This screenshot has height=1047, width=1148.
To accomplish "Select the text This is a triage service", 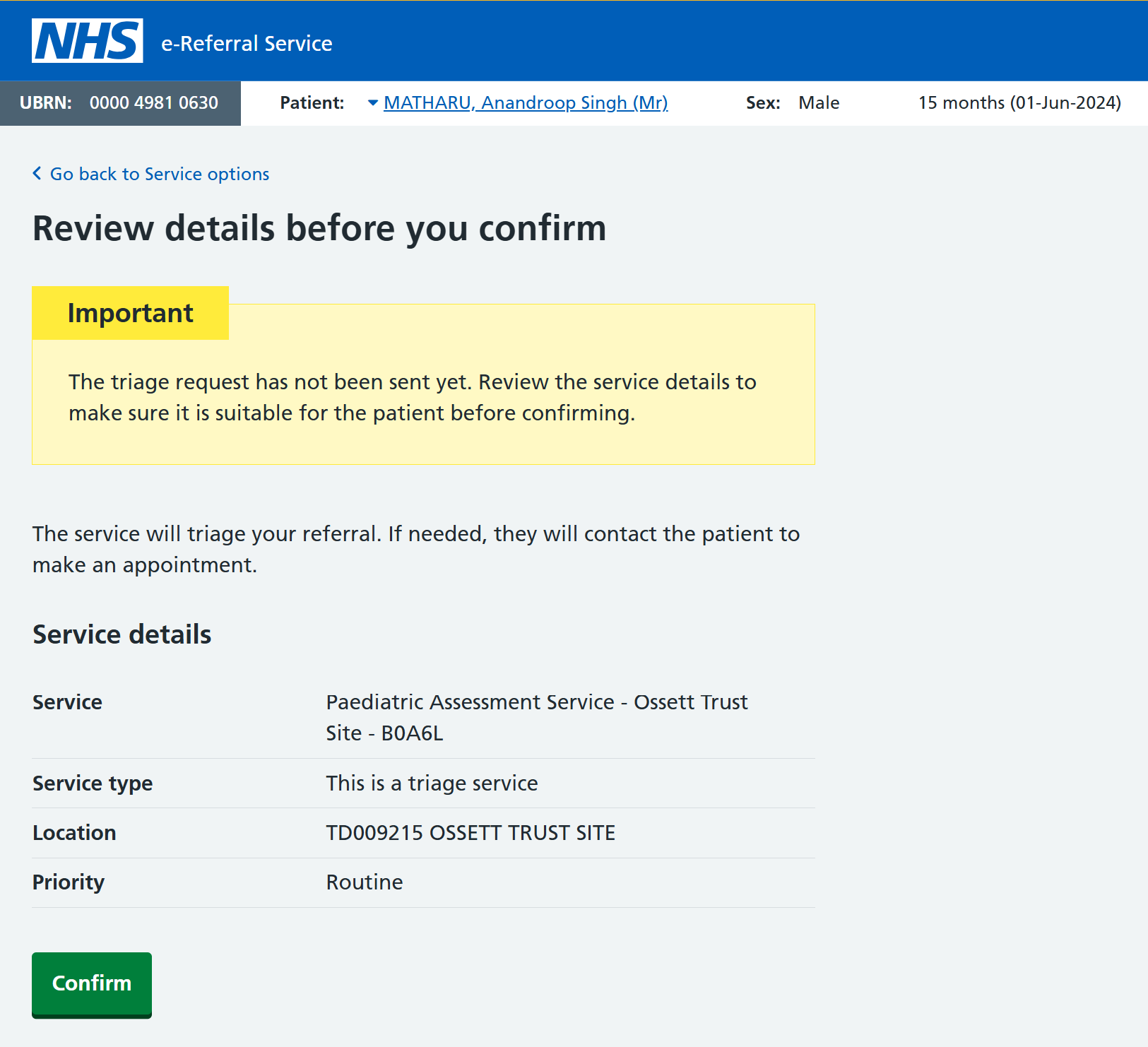I will pyautogui.click(x=432, y=783).
